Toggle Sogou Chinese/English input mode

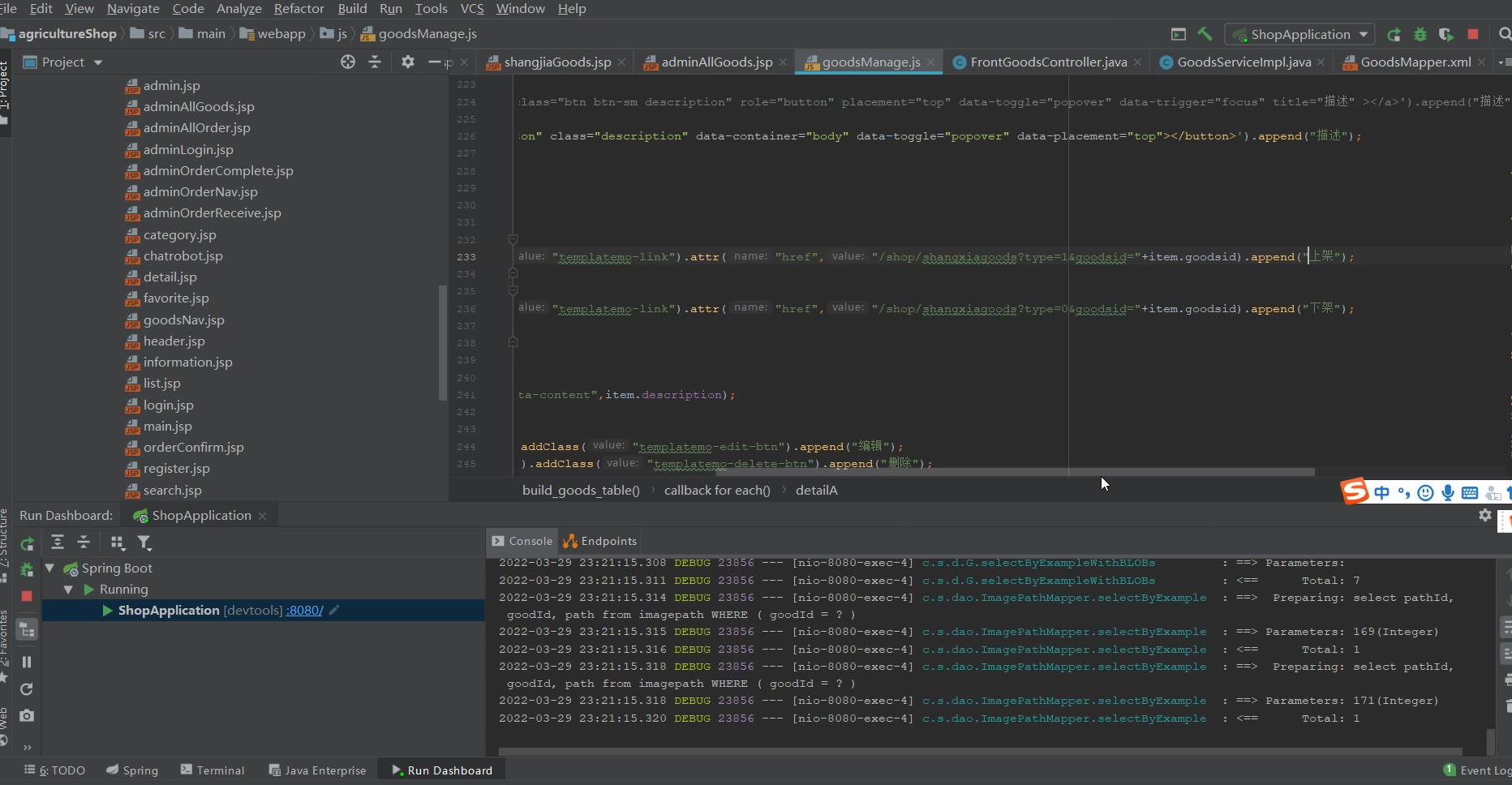pyautogui.click(x=1382, y=492)
